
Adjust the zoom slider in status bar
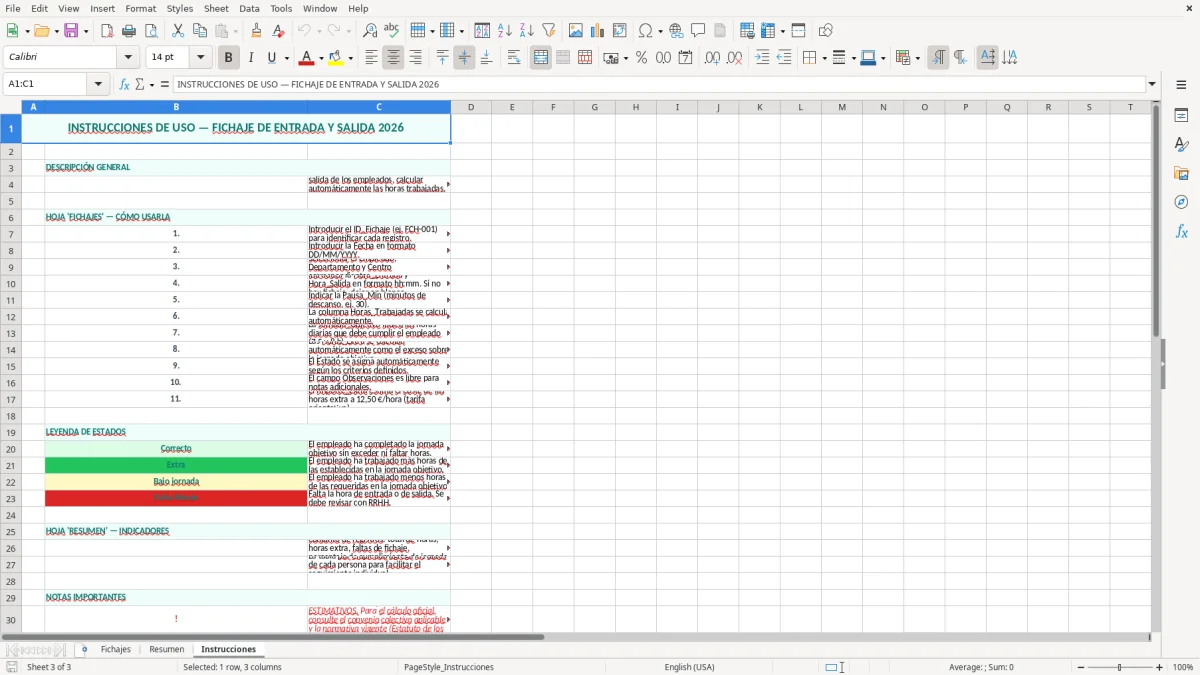(x=1120, y=667)
